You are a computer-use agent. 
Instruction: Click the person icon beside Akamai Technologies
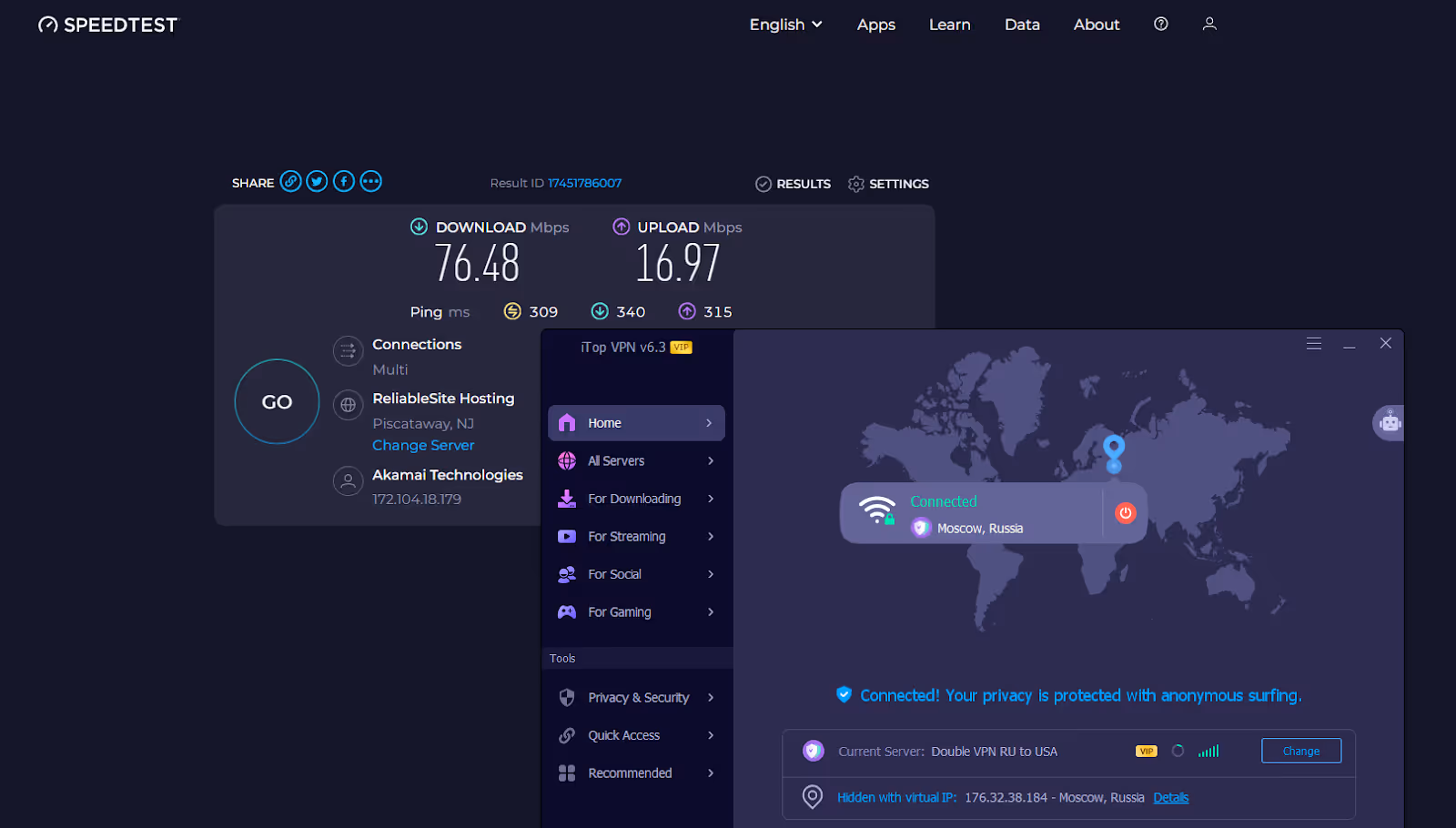pos(348,481)
